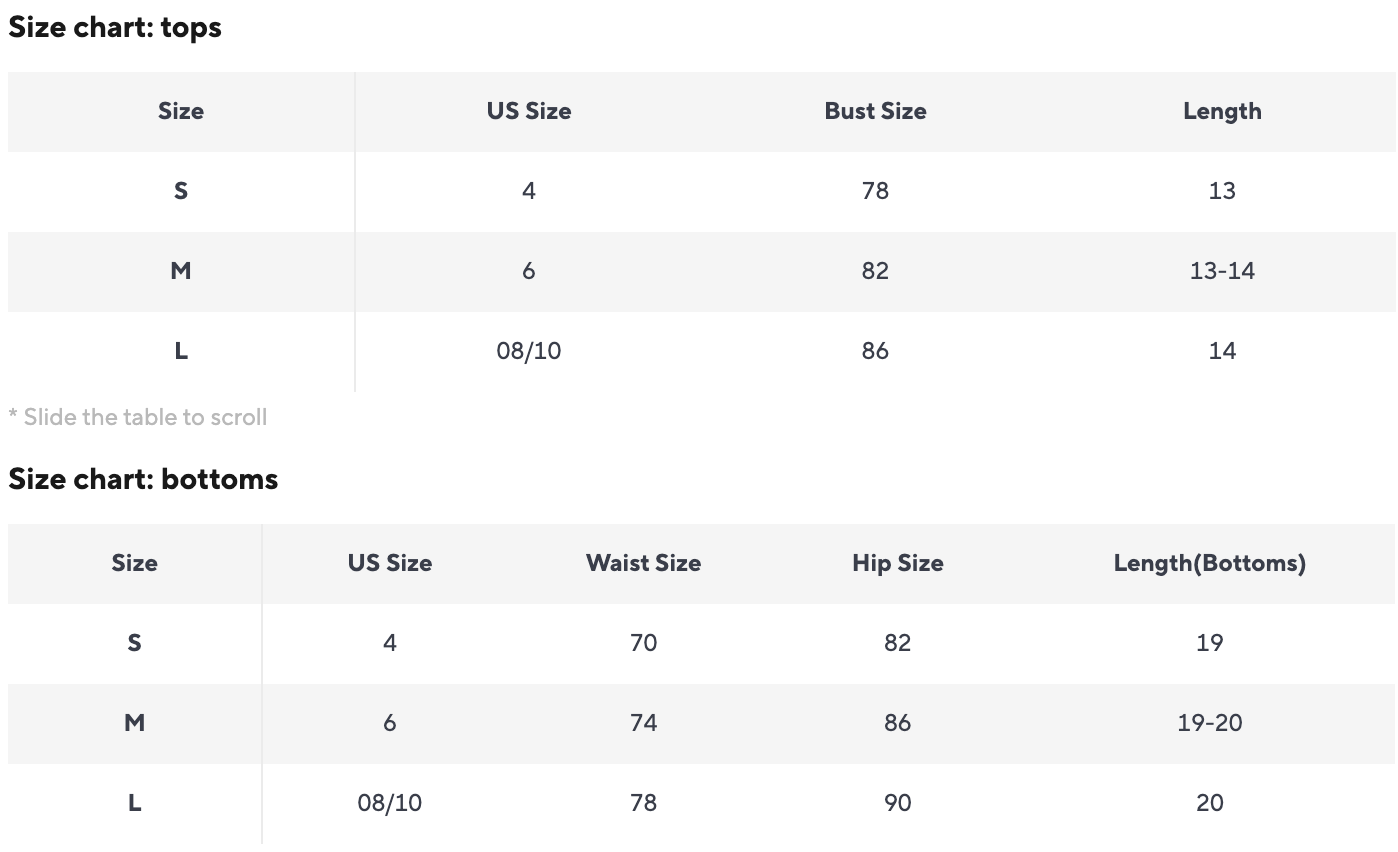Click the waist size value 74

click(x=643, y=723)
